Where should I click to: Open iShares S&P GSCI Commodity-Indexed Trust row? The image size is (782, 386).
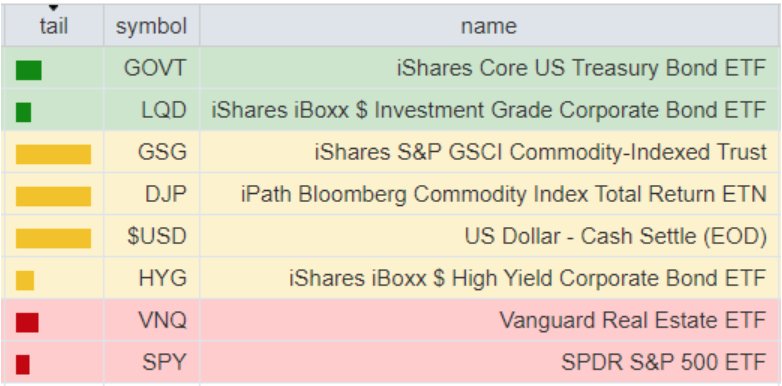(391, 152)
